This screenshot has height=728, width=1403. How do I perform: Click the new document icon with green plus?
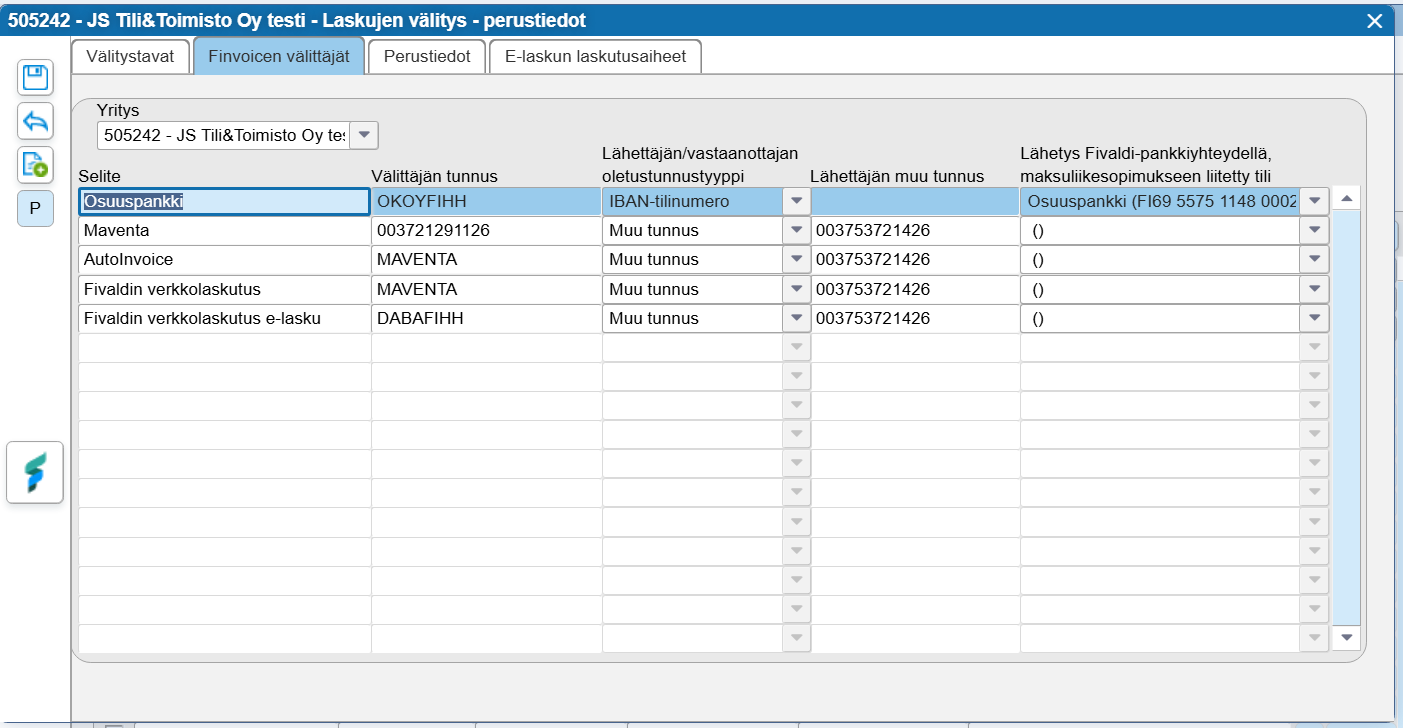(x=36, y=164)
